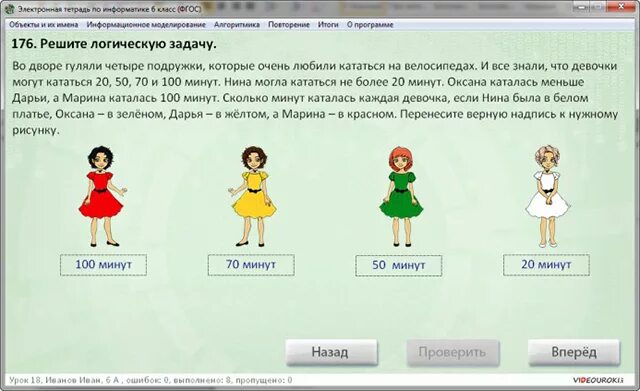Click the girl in the red dress

point(102,196)
